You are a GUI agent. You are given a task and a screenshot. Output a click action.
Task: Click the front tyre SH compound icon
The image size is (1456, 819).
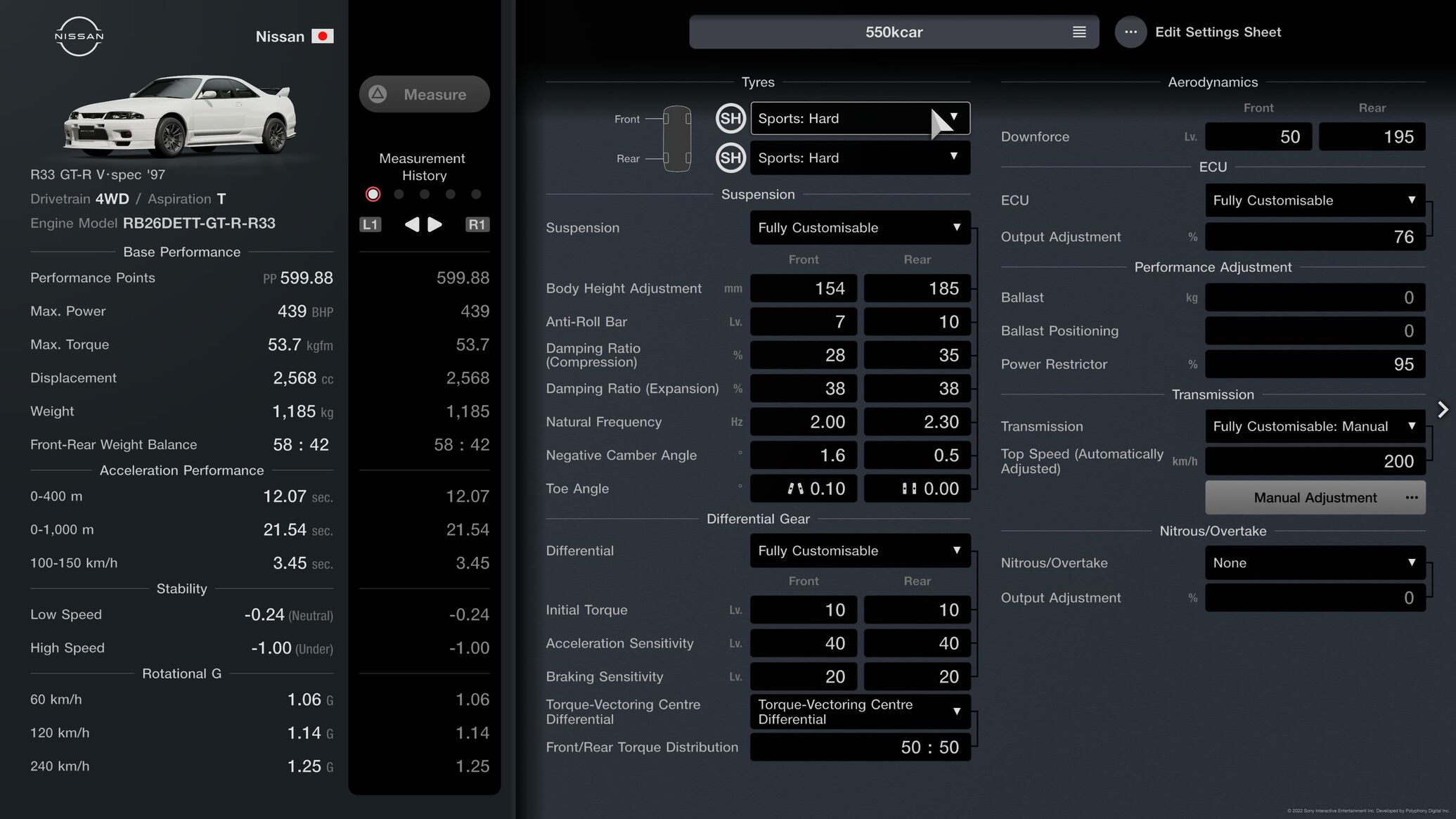click(730, 118)
